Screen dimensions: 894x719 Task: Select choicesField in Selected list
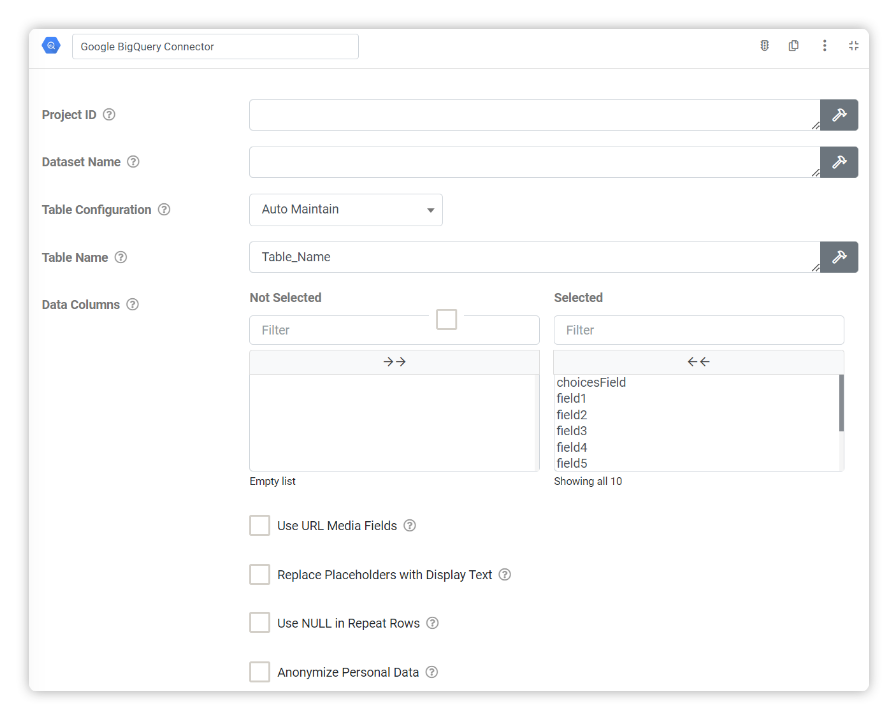[591, 383]
